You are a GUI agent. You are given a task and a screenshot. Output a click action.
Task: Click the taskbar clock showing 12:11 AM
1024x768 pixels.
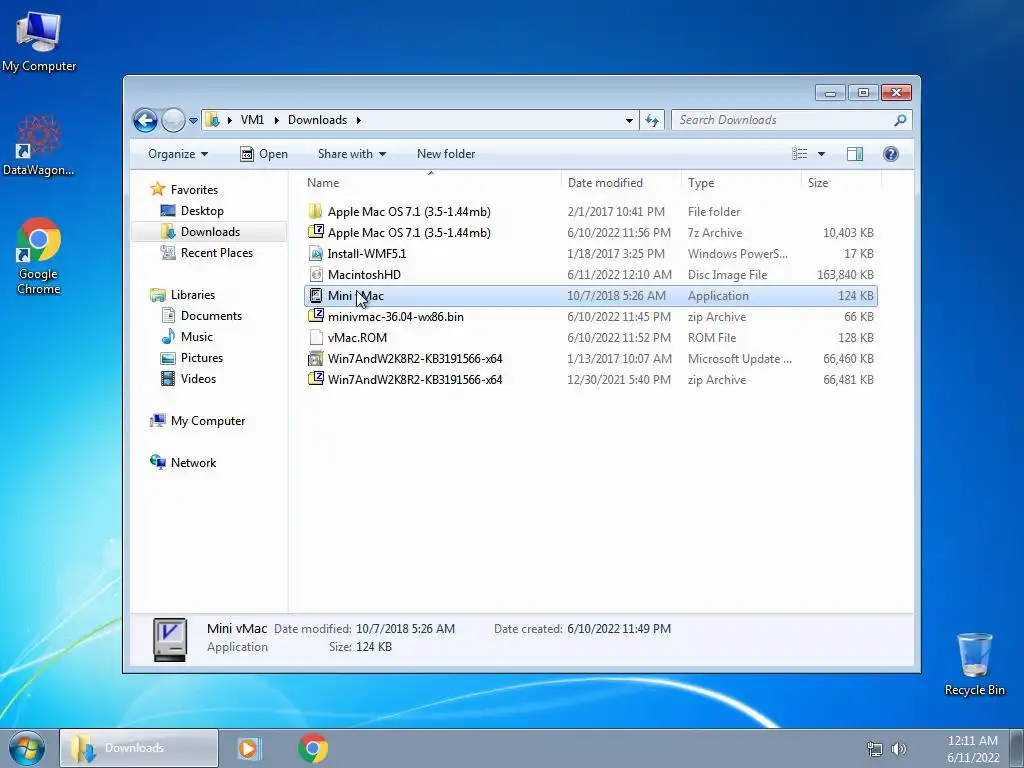tap(972, 749)
